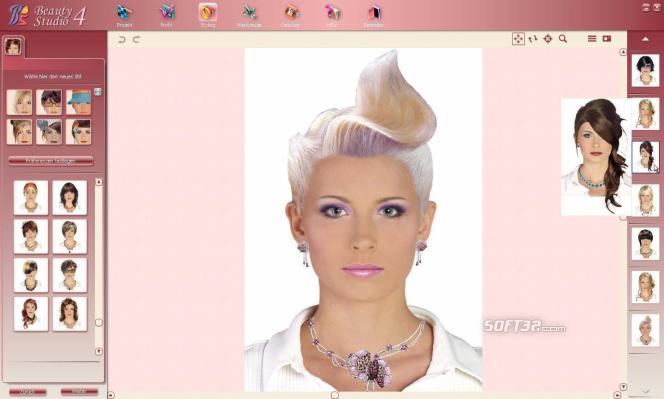The height and width of the screenshot is (399, 664).
Task: Undo the last change with left curved arrow
Action: point(122,40)
